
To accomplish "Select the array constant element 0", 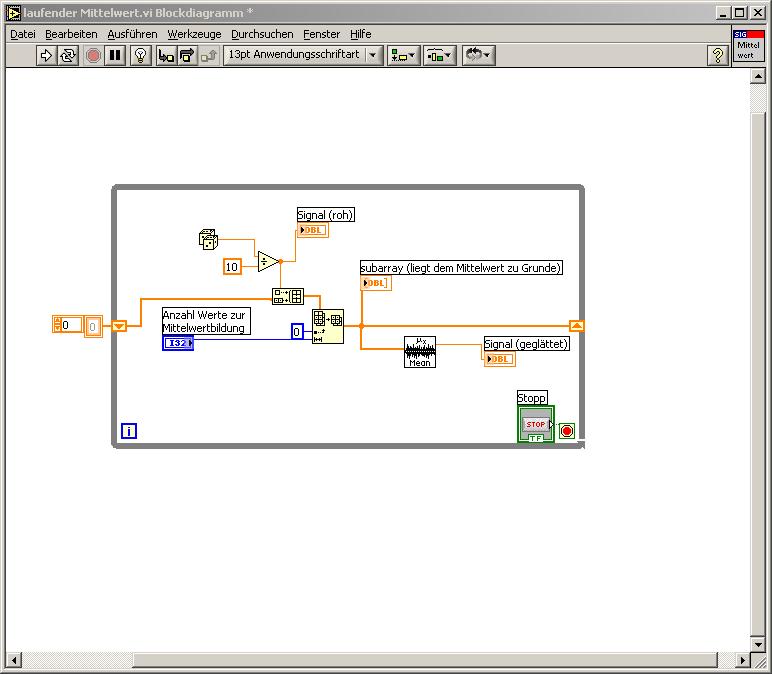I will point(94,326).
